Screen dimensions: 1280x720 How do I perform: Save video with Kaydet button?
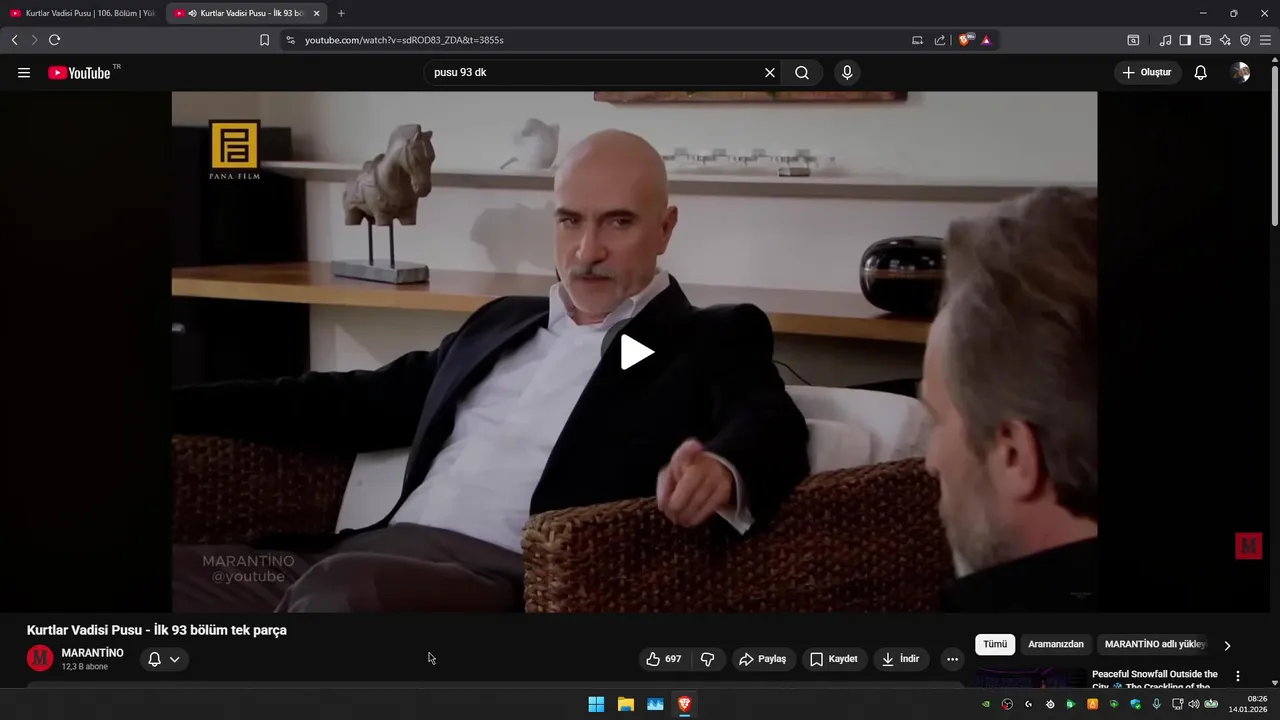point(834,659)
